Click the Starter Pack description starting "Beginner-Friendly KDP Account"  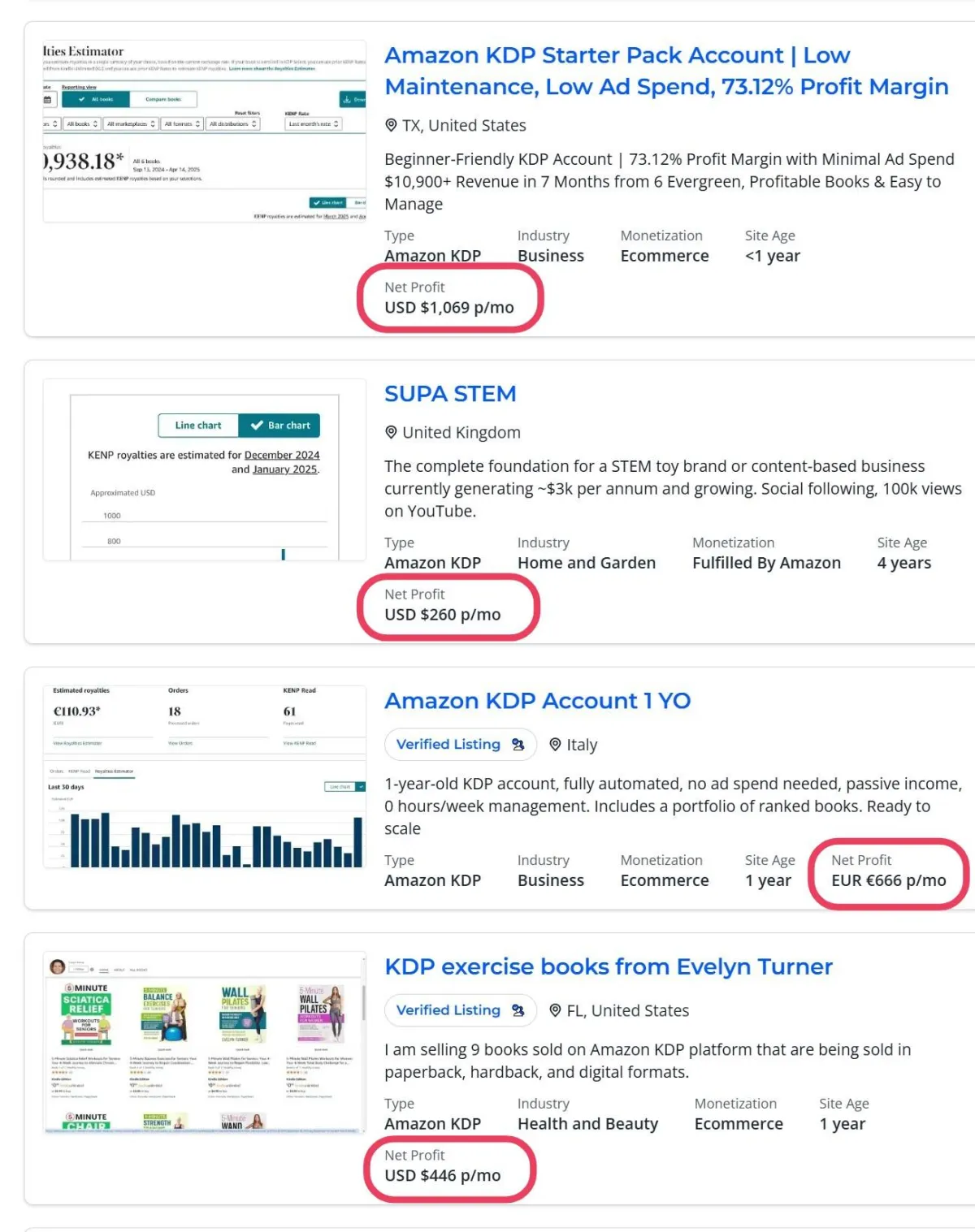coord(669,182)
